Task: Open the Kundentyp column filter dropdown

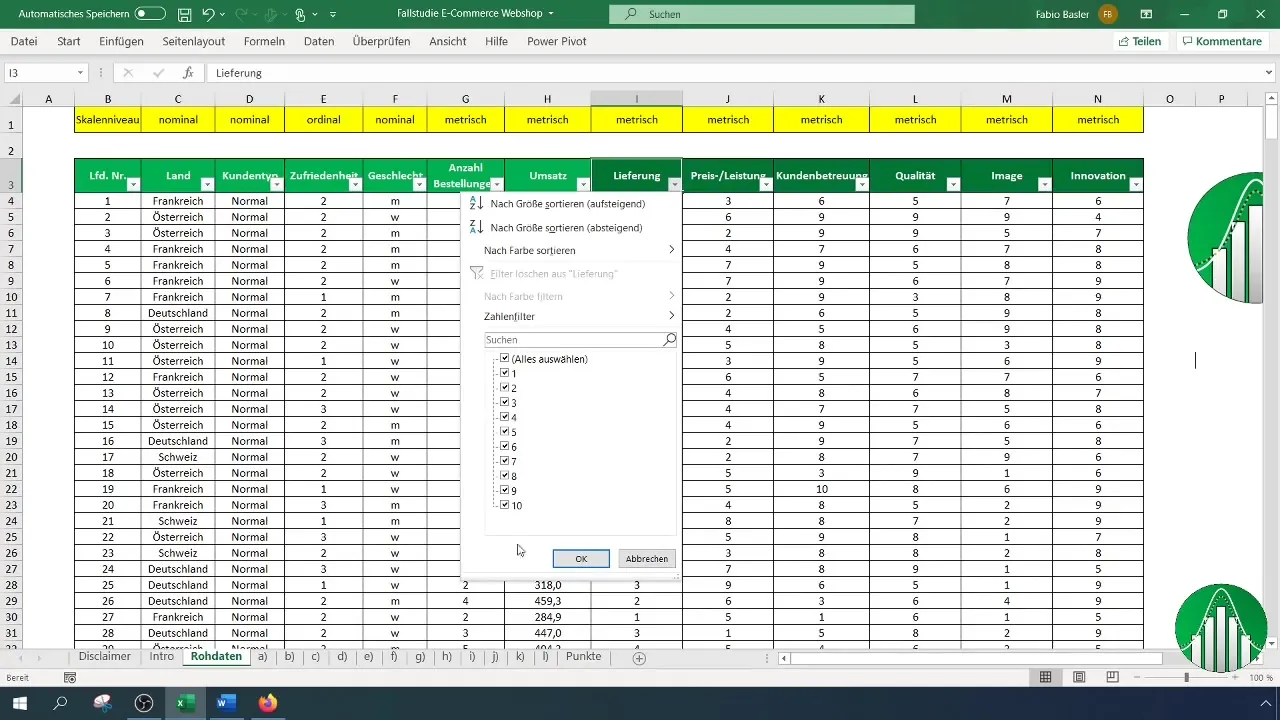Action: pyautogui.click(x=277, y=185)
